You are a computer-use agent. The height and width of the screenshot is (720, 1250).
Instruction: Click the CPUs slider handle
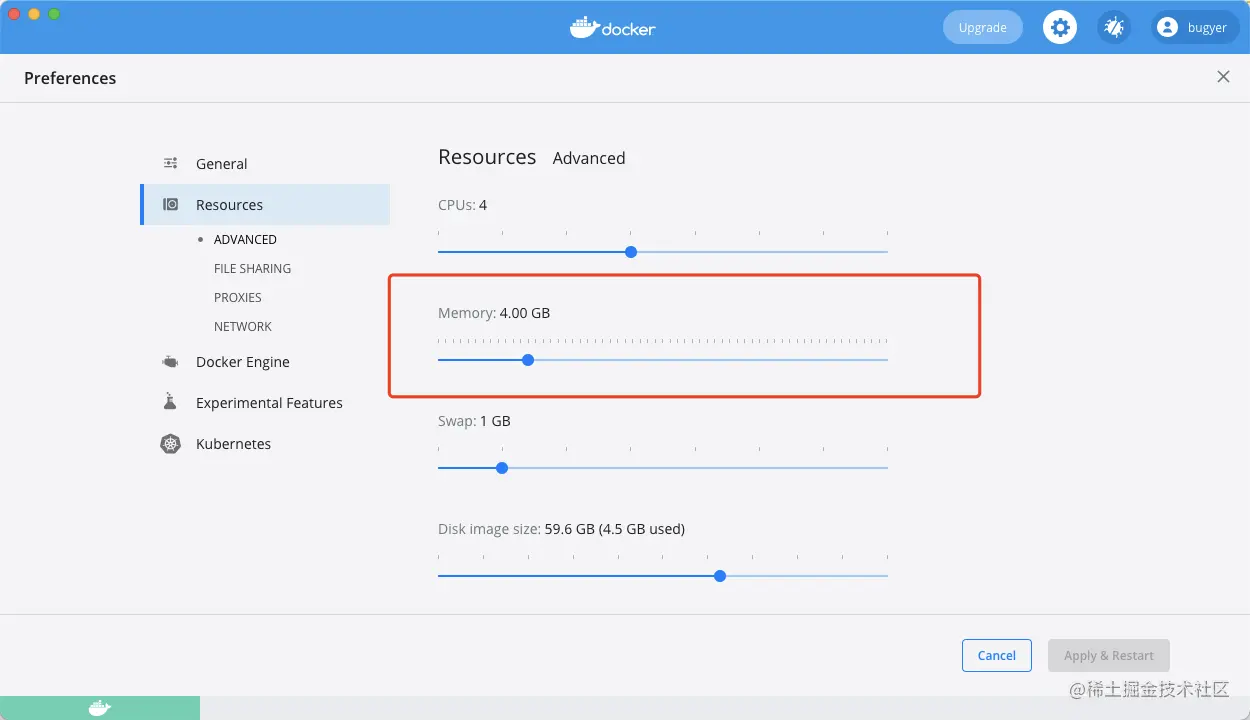(x=631, y=252)
